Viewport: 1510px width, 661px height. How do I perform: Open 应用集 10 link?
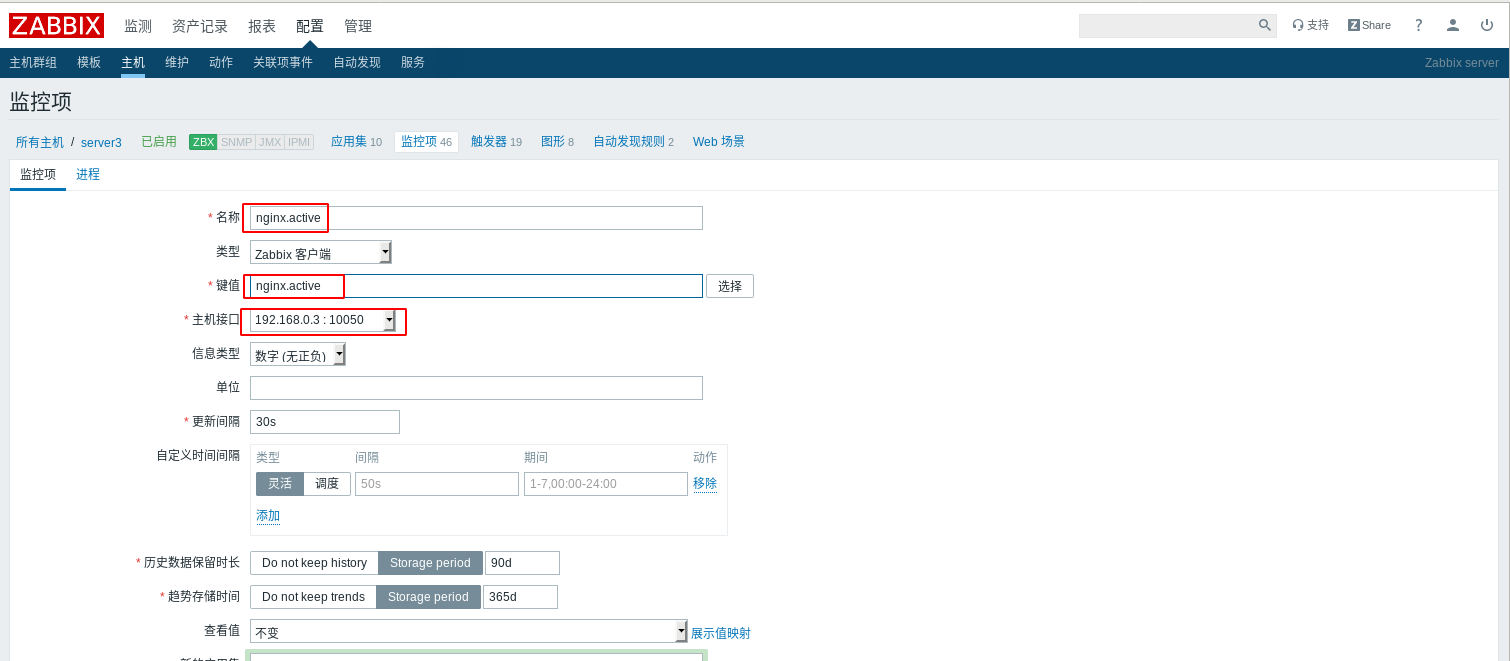(356, 142)
